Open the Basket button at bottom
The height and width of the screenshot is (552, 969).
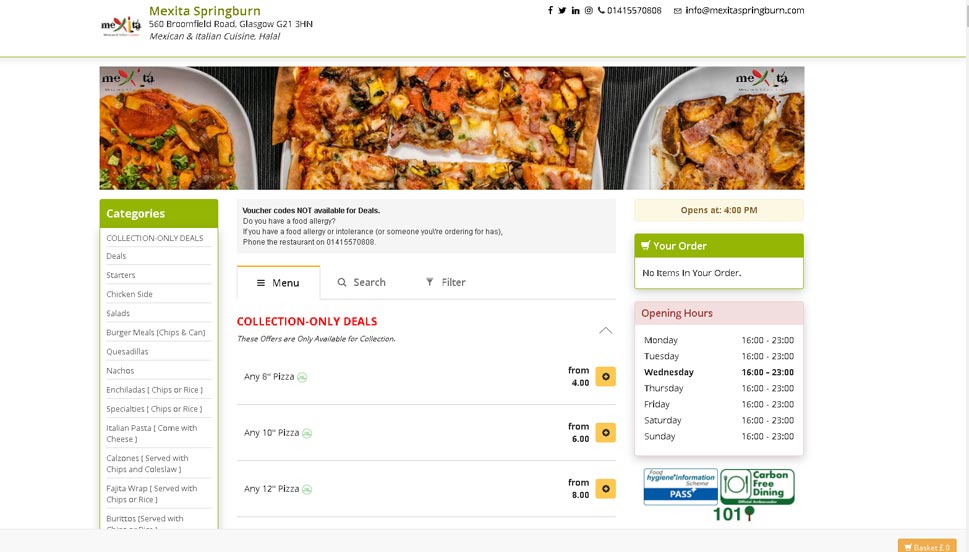927,546
